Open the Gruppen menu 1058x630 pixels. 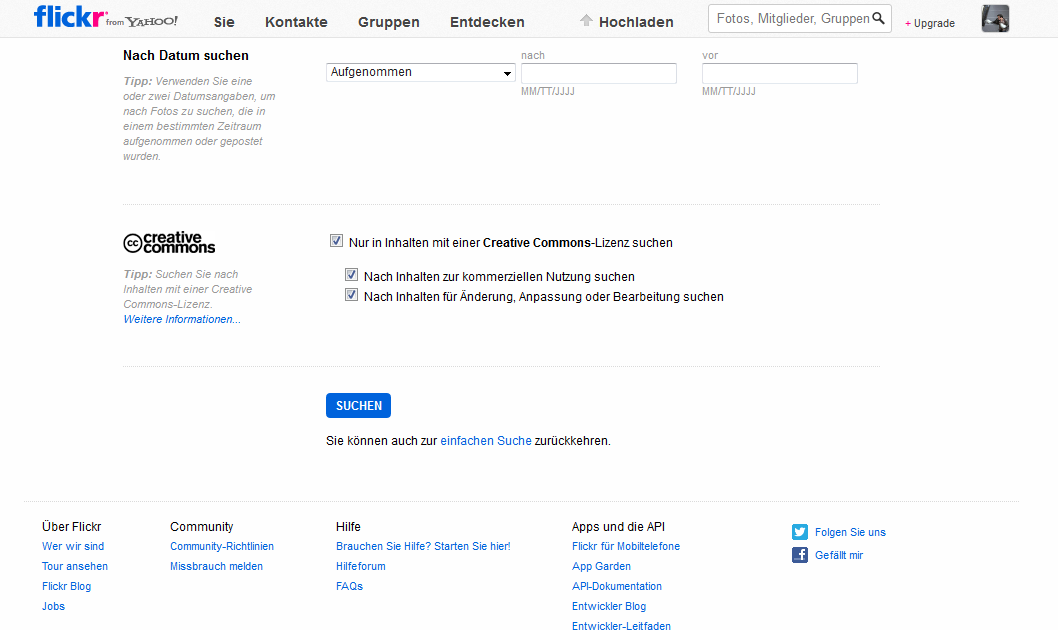tap(388, 22)
